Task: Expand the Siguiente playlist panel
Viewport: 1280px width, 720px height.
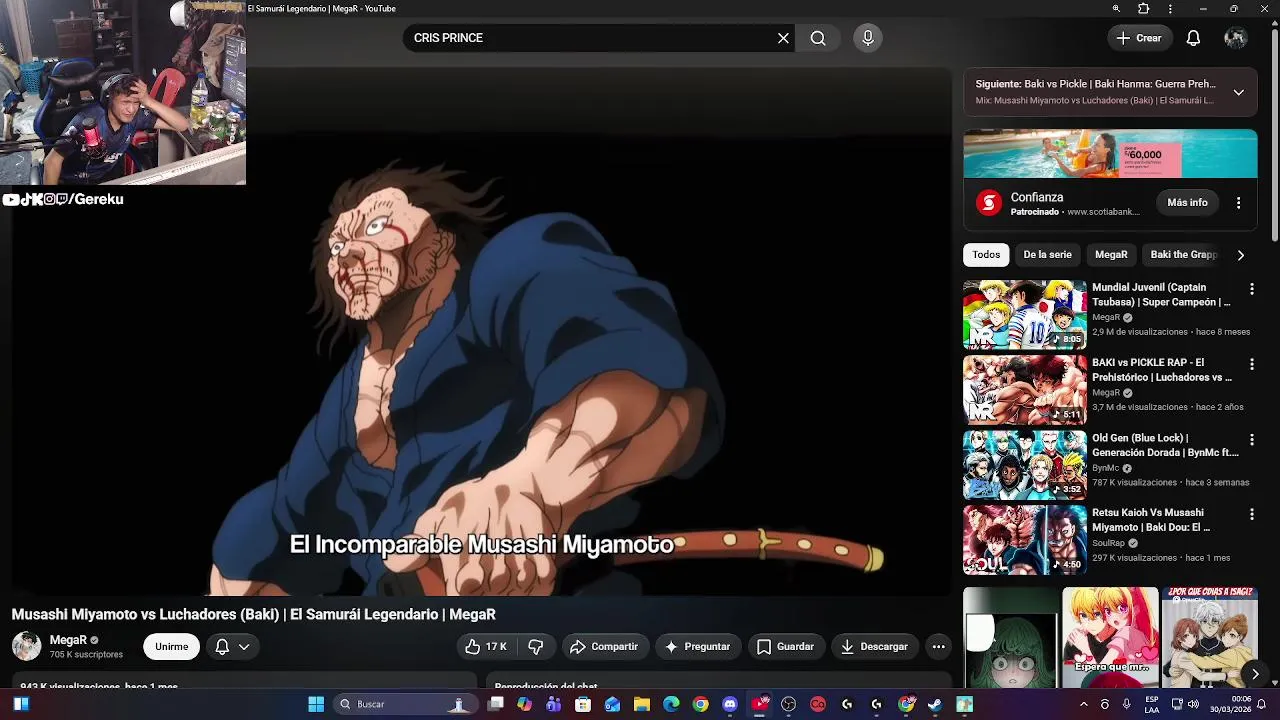Action: [x=1239, y=92]
